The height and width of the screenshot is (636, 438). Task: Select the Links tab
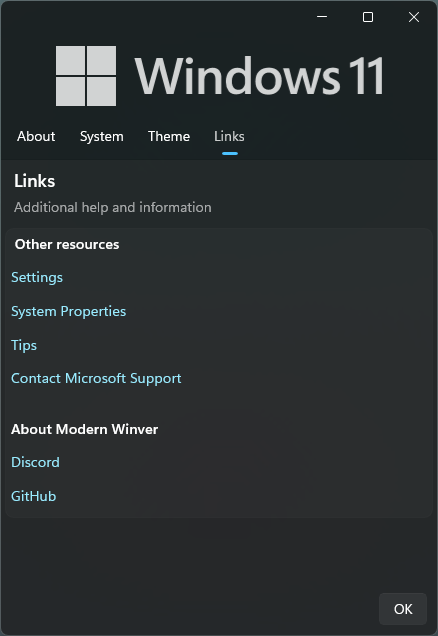pos(229,136)
